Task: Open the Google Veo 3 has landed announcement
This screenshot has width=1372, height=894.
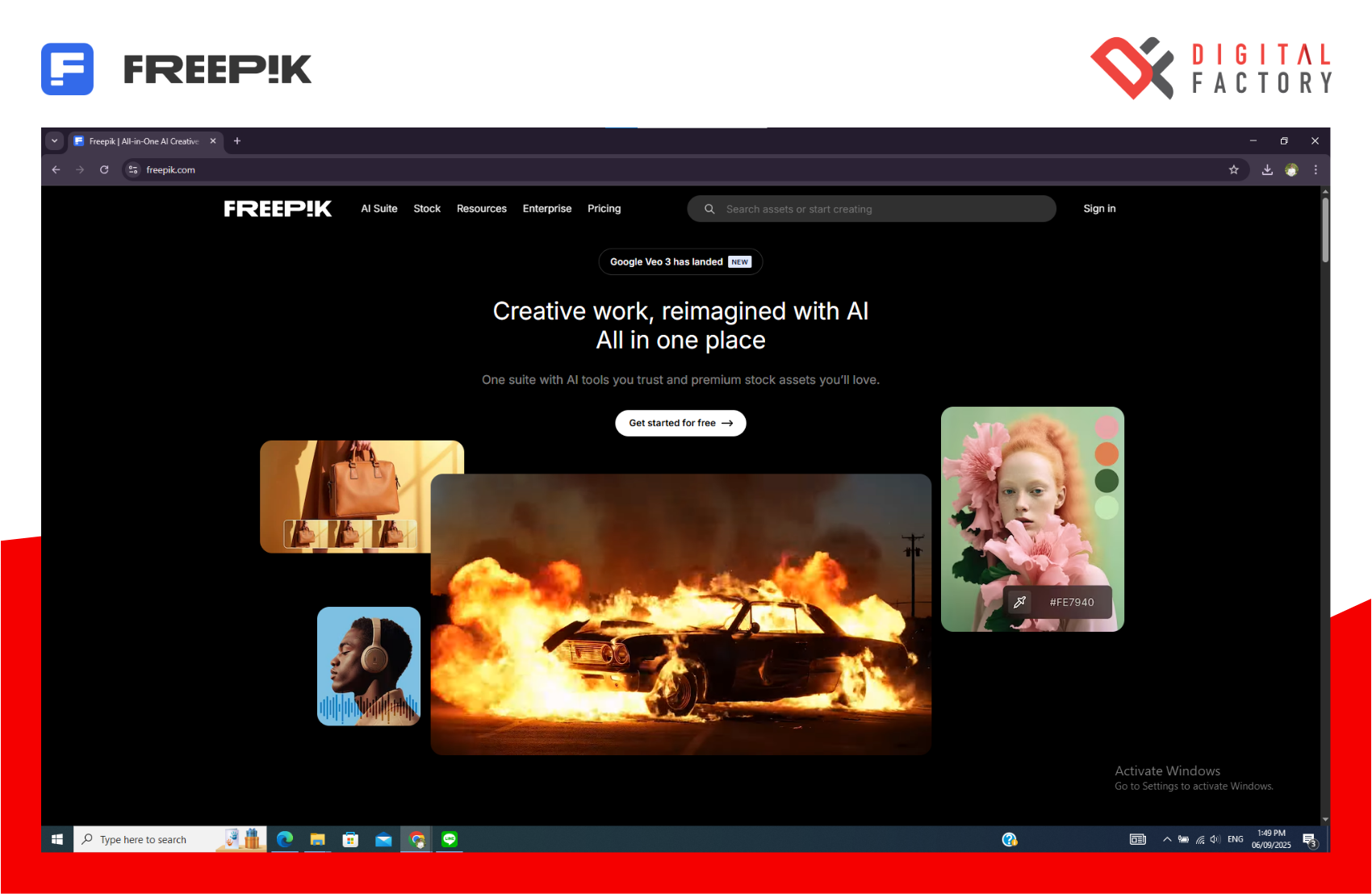Action: tap(680, 262)
